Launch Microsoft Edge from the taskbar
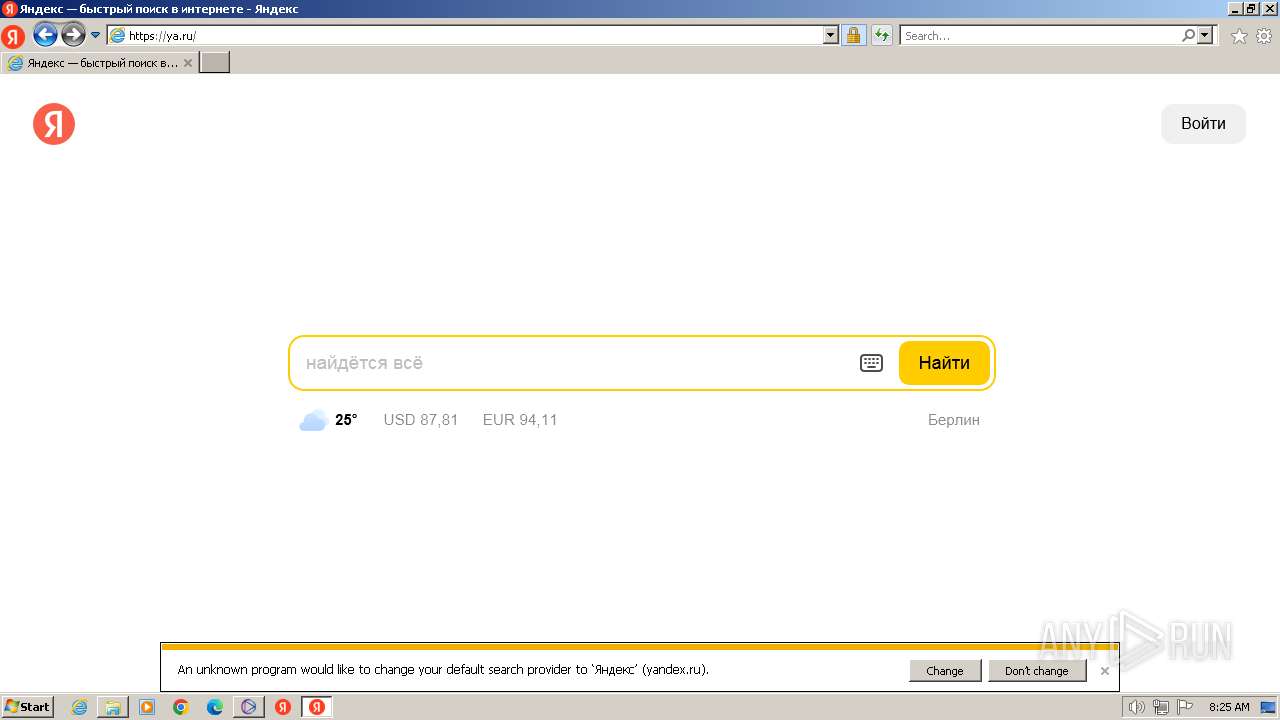Image resolution: width=1280 pixels, height=720 pixels. (215, 707)
